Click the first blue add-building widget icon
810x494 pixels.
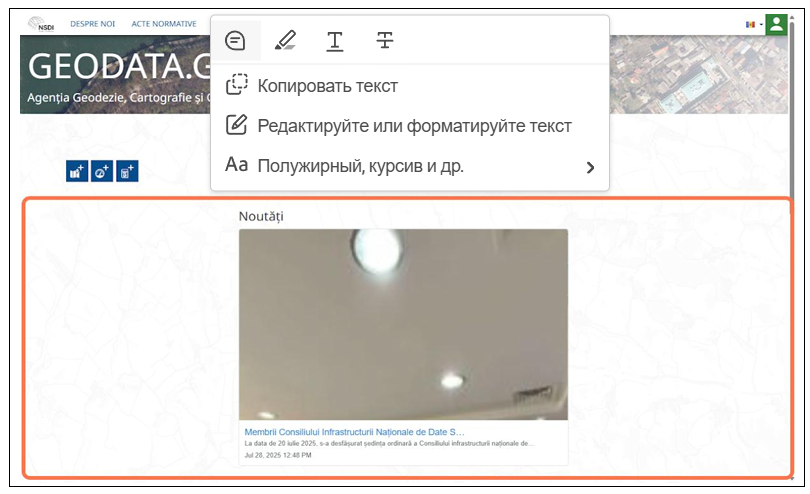click(x=76, y=171)
